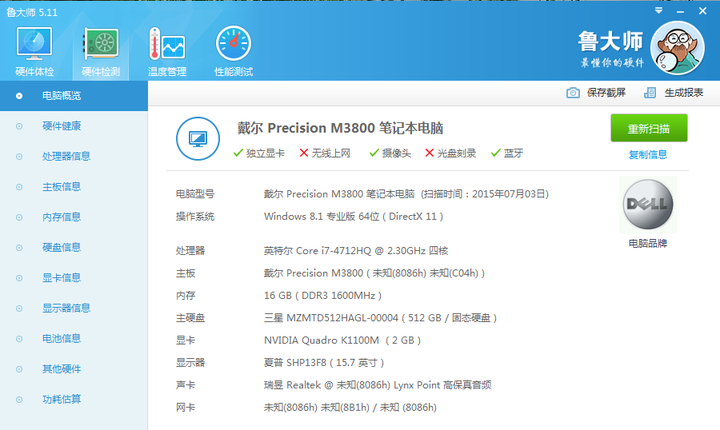This screenshot has width=720, height=430.
Task: Click the report icon for 生成报表
Action: coord(650,93)
